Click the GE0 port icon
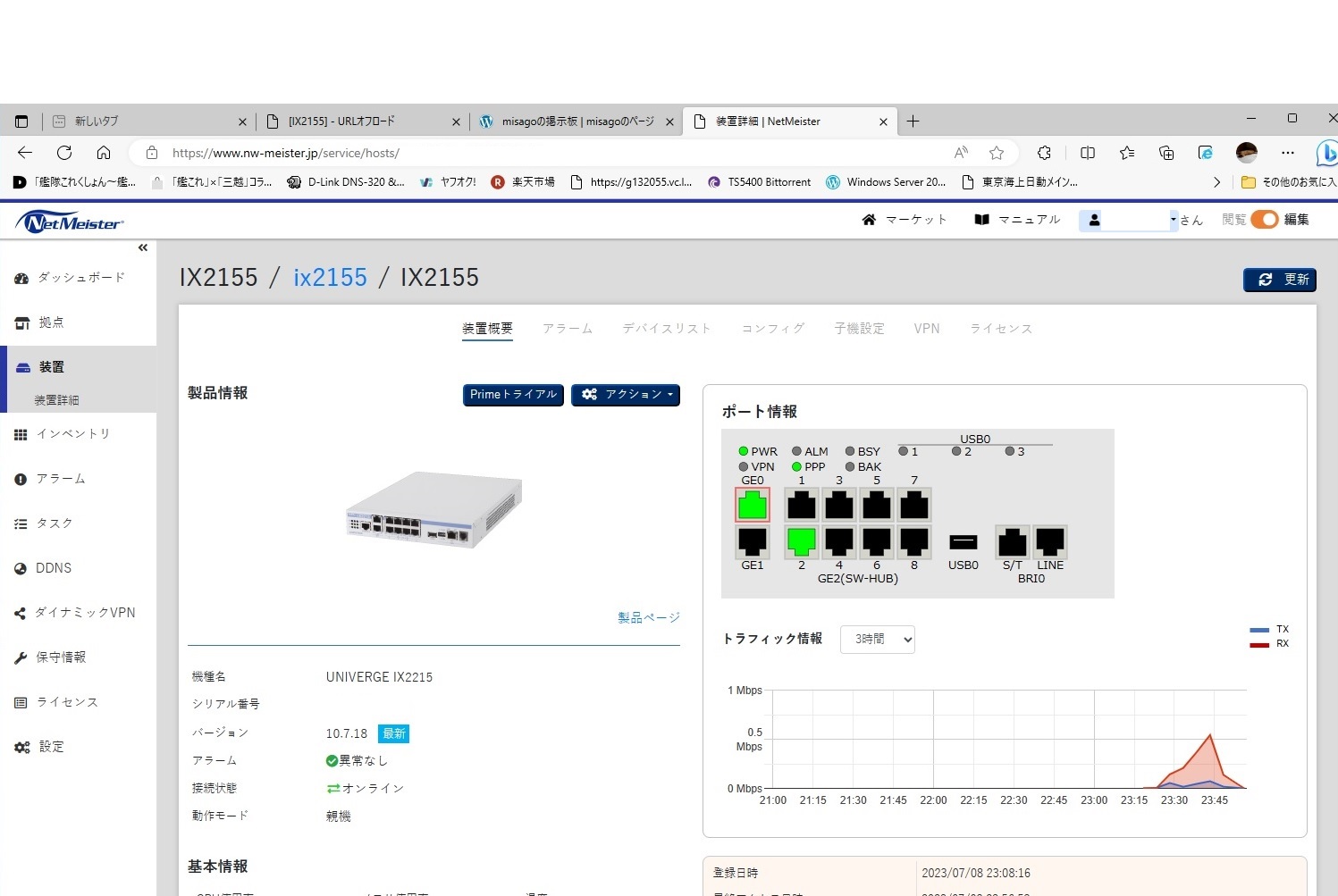 click(753, 506)
